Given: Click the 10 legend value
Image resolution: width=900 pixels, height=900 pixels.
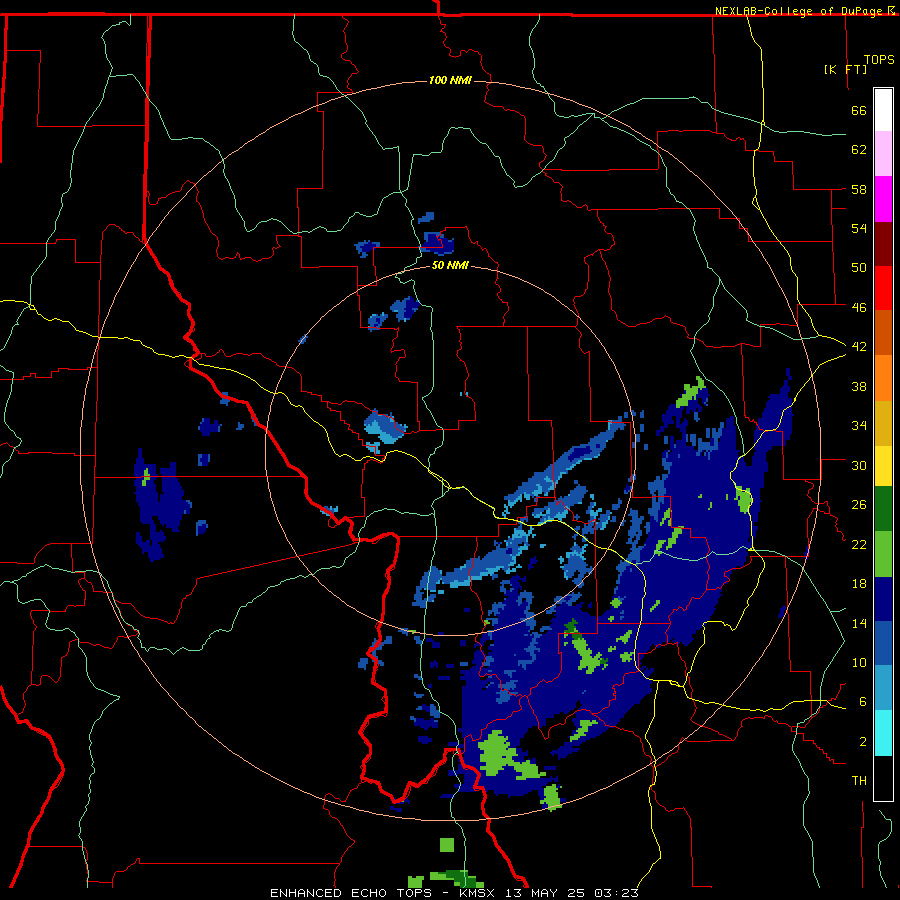Looking at the screenshot, I should [859, 662].
